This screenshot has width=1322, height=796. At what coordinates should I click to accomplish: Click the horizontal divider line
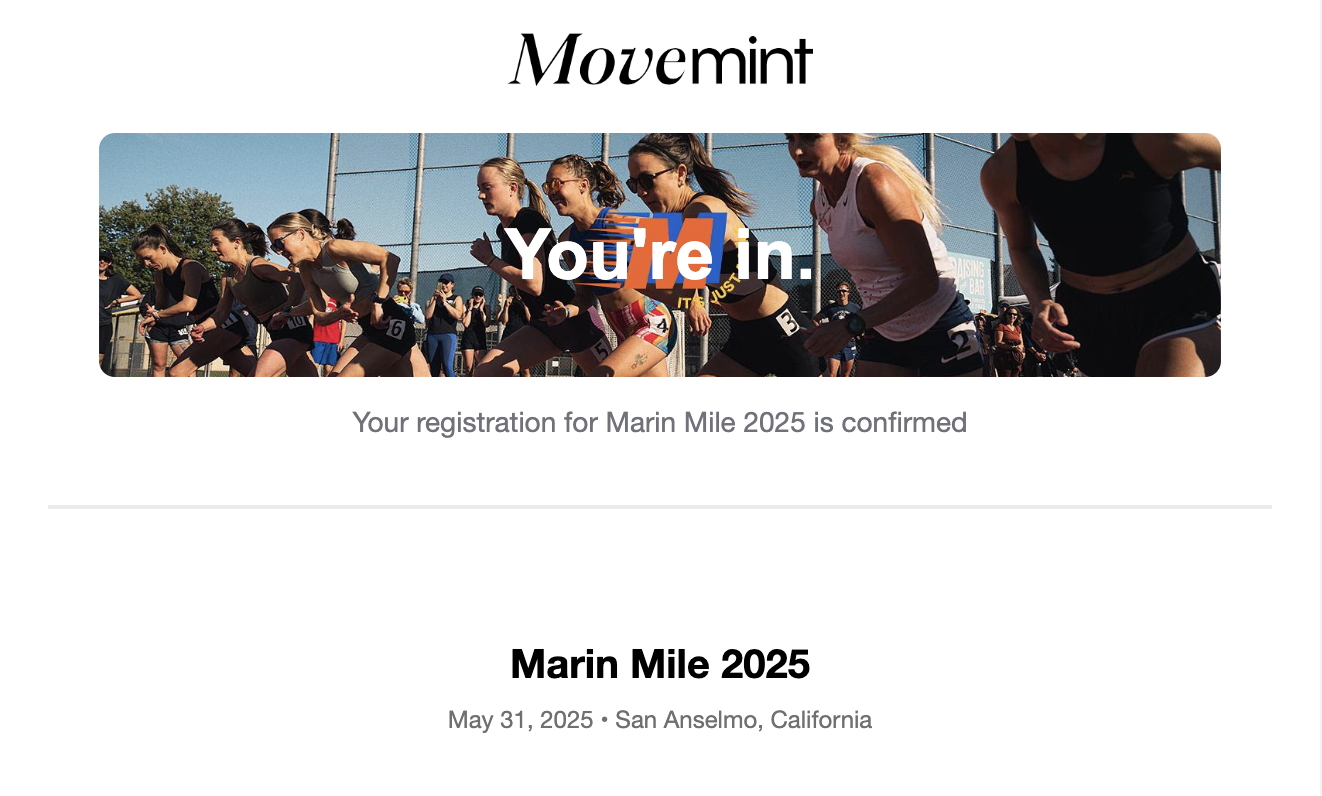point(660,507)
